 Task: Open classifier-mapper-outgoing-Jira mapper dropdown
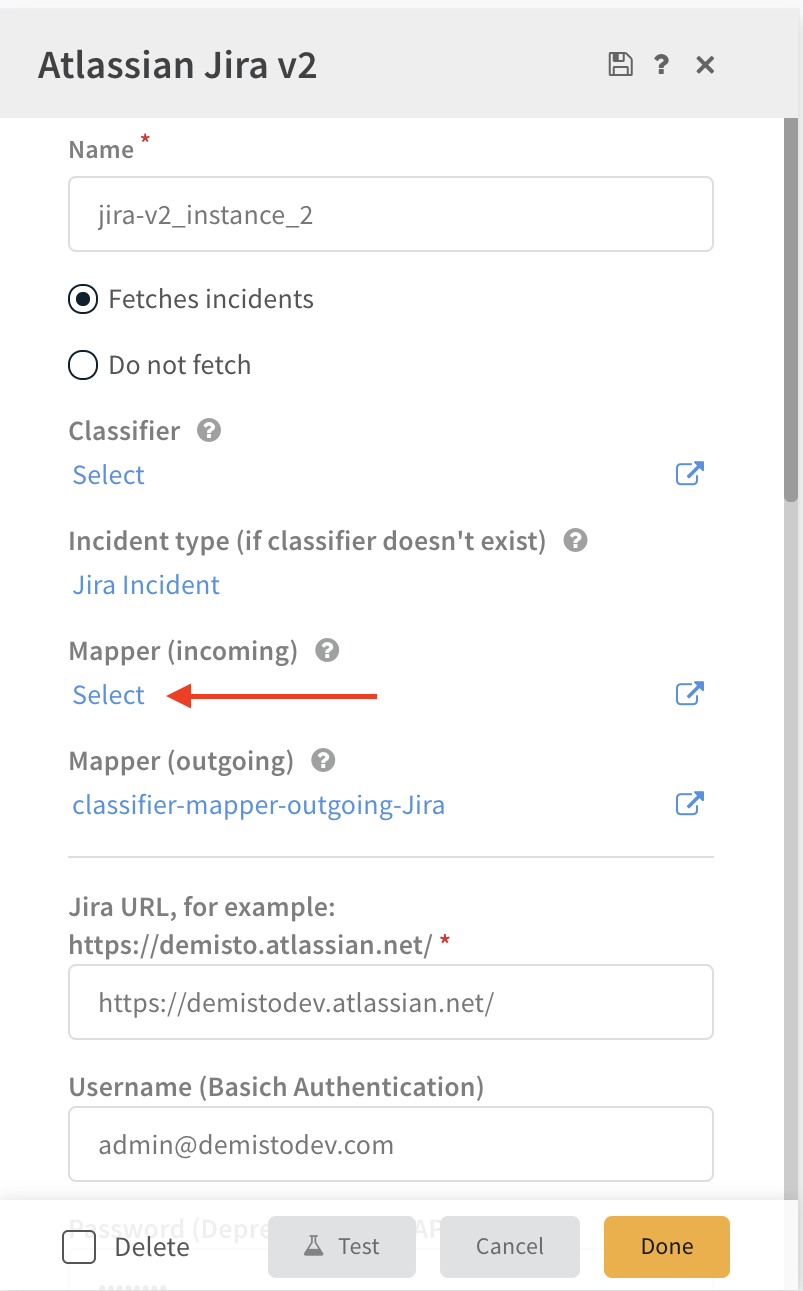(258, 805)
